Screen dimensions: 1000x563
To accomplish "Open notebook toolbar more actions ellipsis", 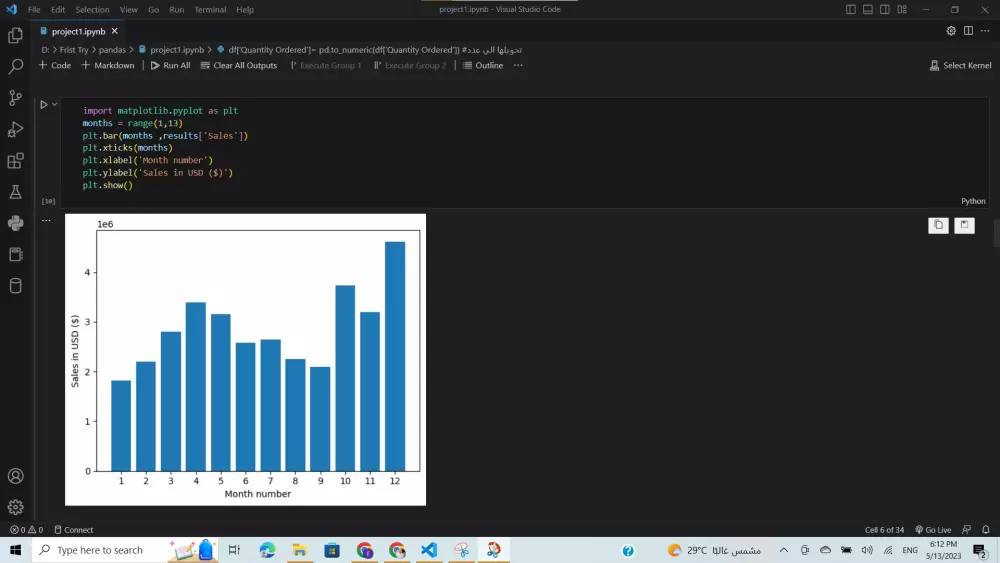I will [518, 65].
